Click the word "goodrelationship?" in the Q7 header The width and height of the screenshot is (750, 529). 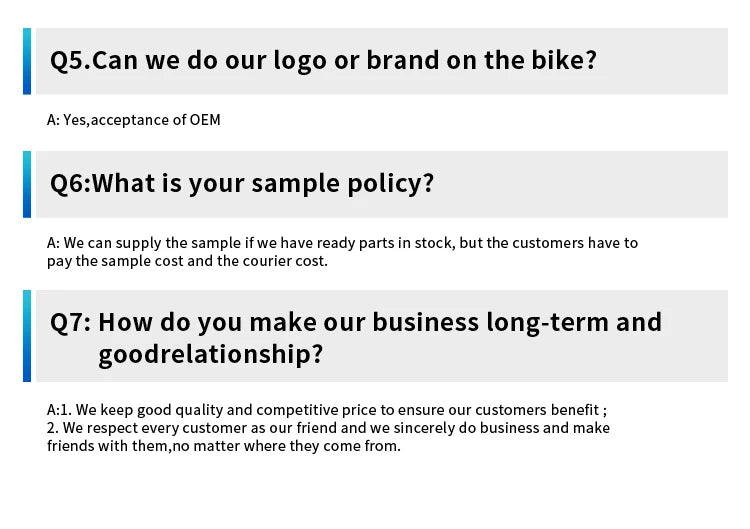click(x=210, y=355)
